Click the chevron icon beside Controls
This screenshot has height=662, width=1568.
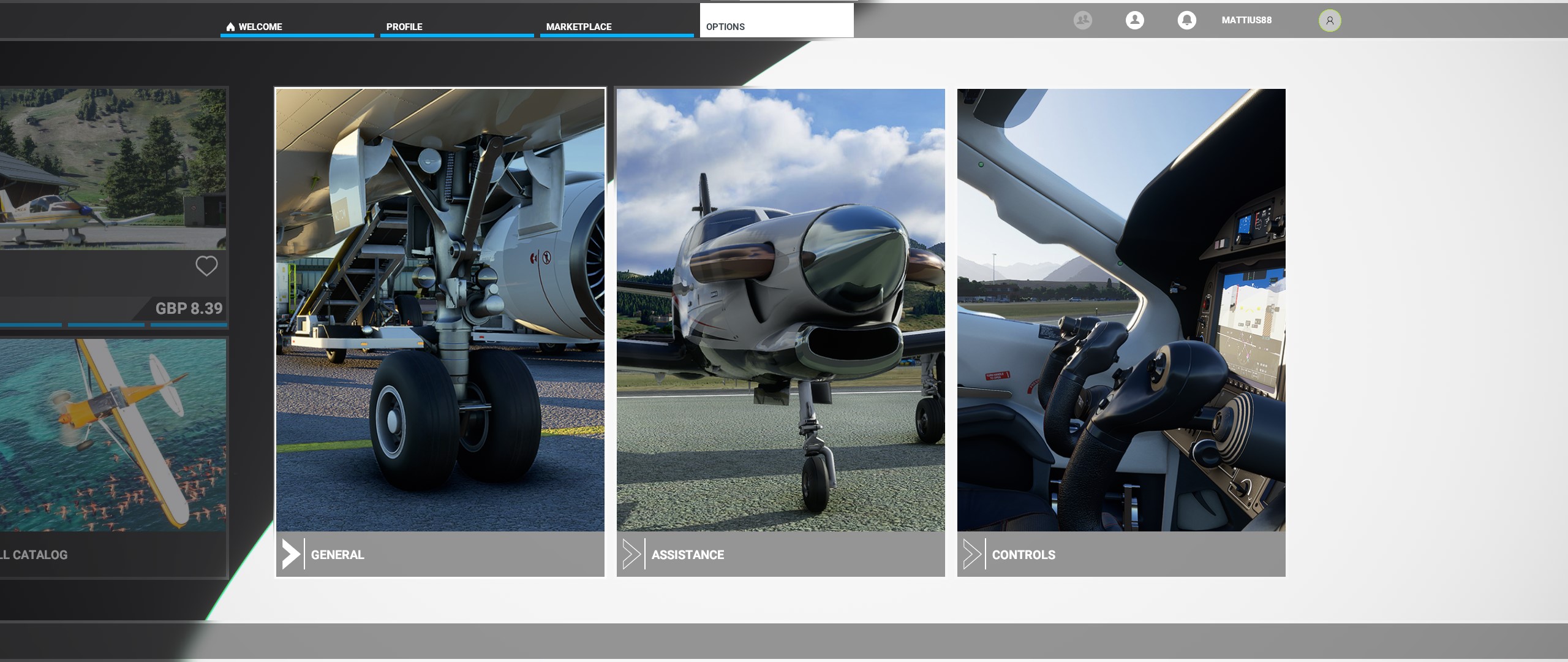point(972,554)
